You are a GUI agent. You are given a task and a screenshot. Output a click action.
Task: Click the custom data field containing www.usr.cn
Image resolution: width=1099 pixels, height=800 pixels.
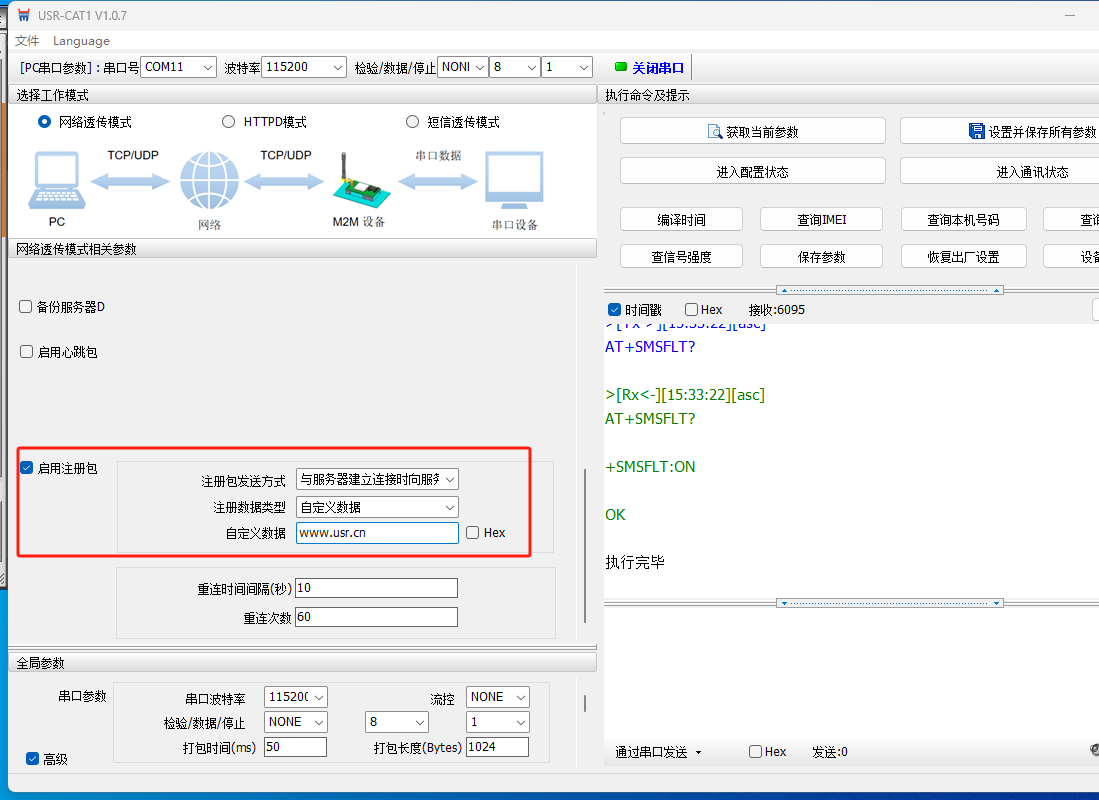click(x=377, y=533)
